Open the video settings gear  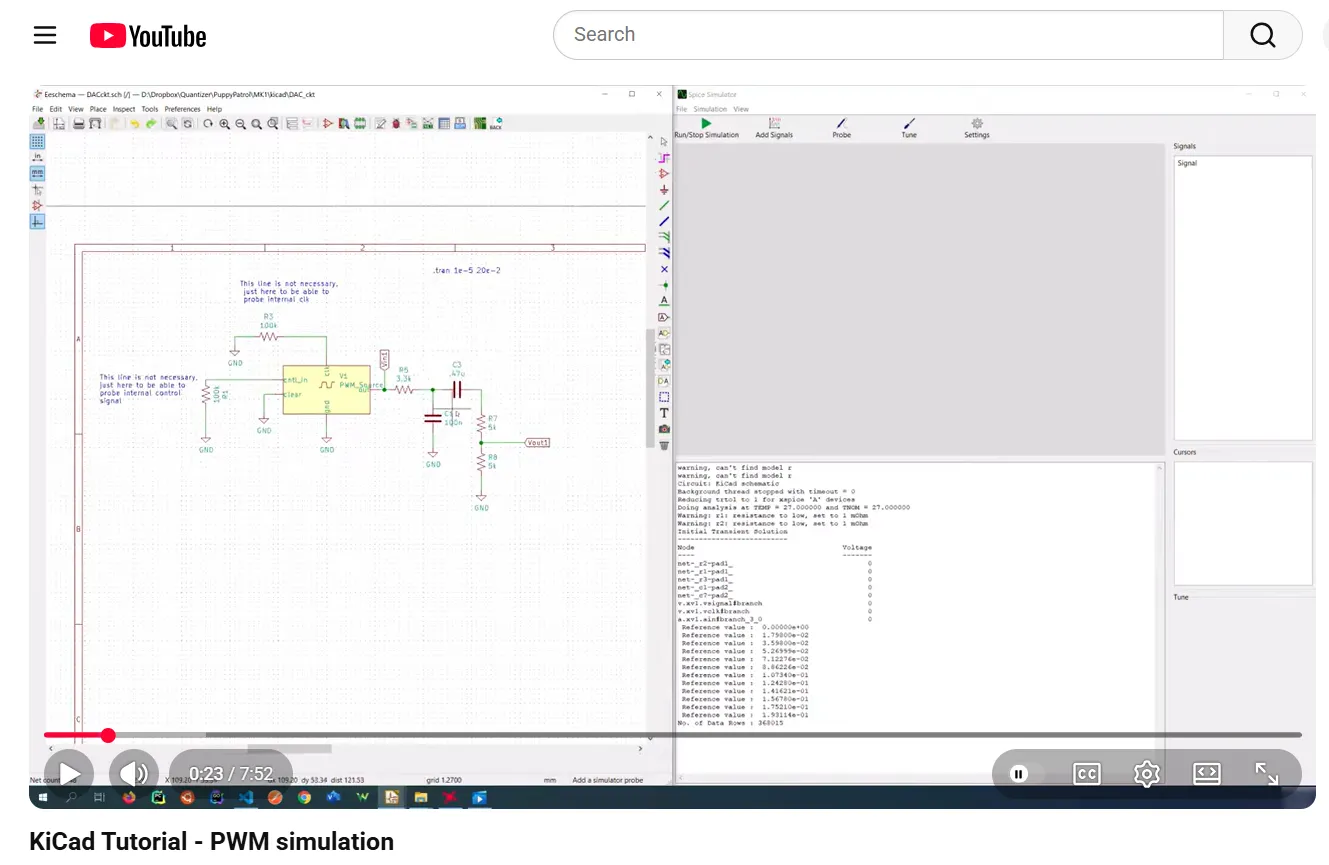(x=1147, y=774)
